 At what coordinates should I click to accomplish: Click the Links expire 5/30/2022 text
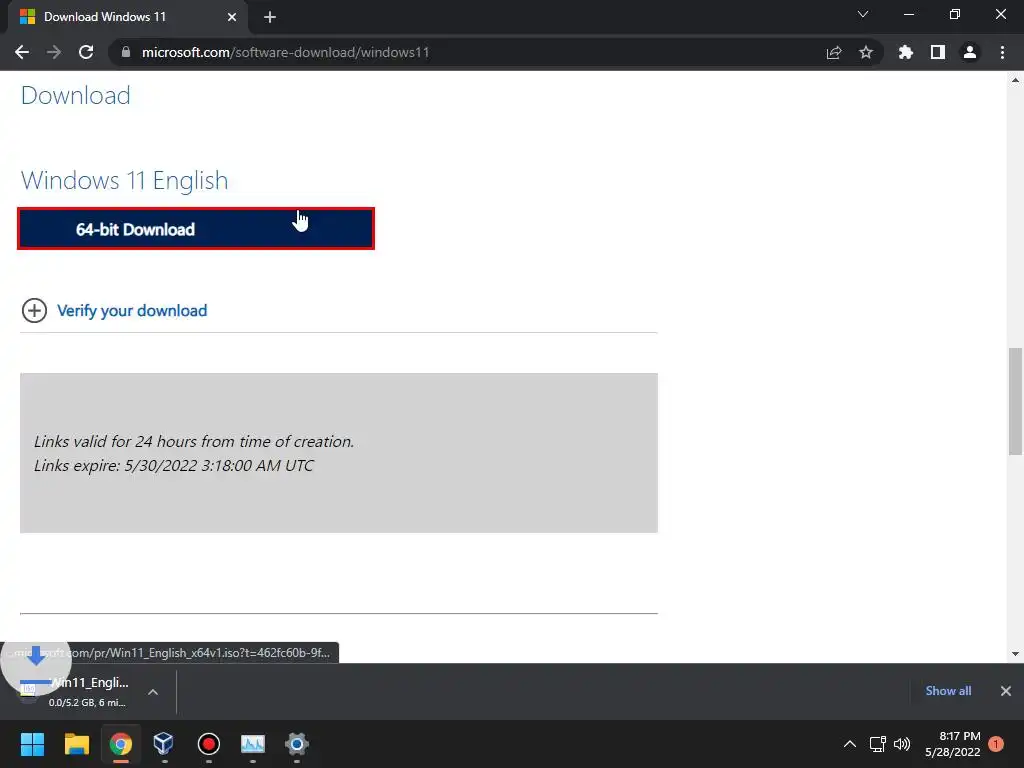(x=174, y=466)
